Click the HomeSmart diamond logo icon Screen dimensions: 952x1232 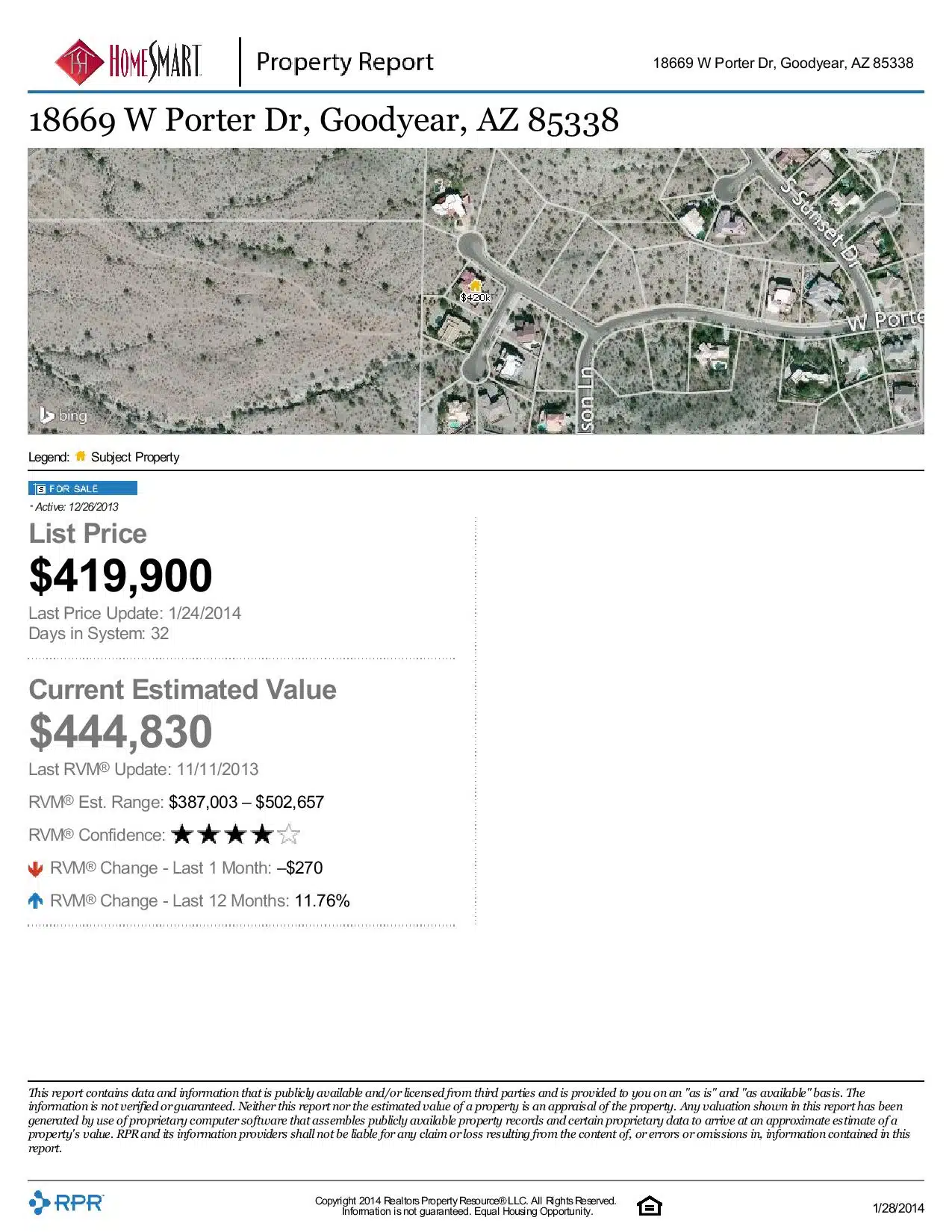pyautogui.click(x=79, y=63)
